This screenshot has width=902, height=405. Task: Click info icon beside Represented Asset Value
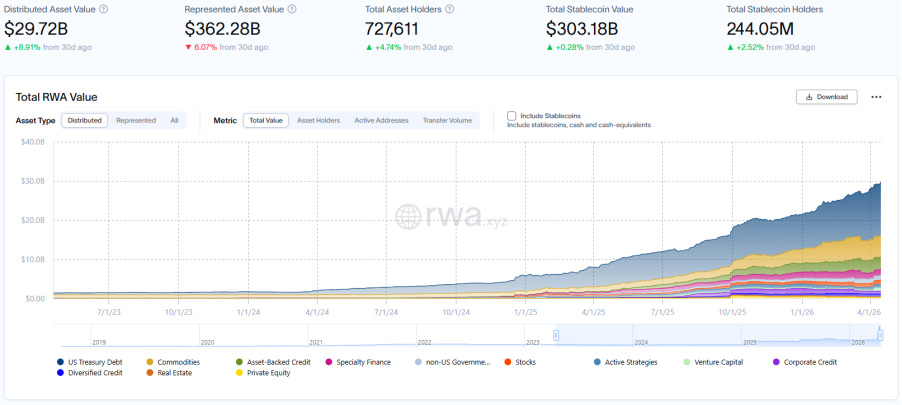[292, 9]
